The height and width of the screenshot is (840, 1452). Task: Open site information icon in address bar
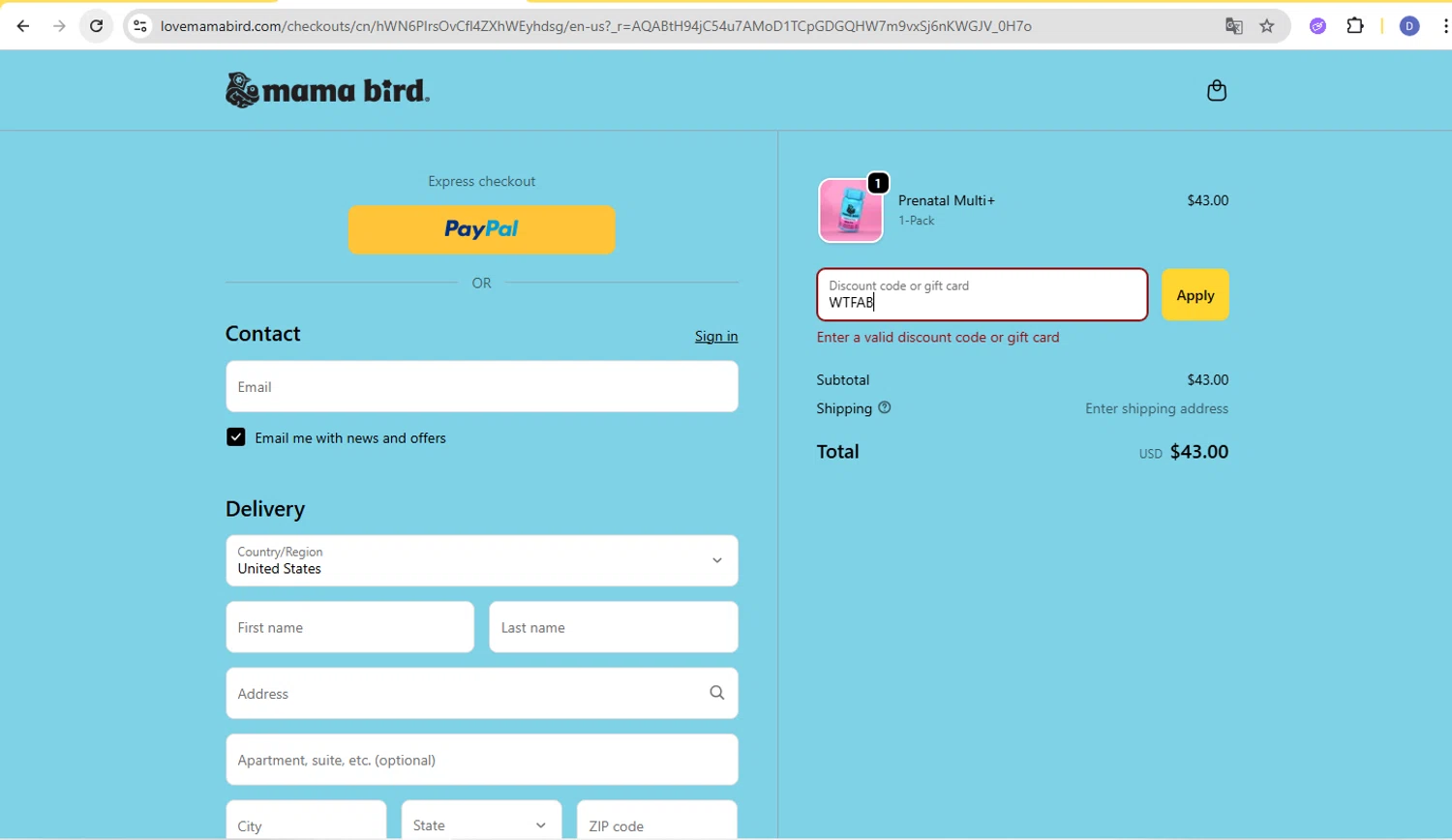[x=140, y=26]
